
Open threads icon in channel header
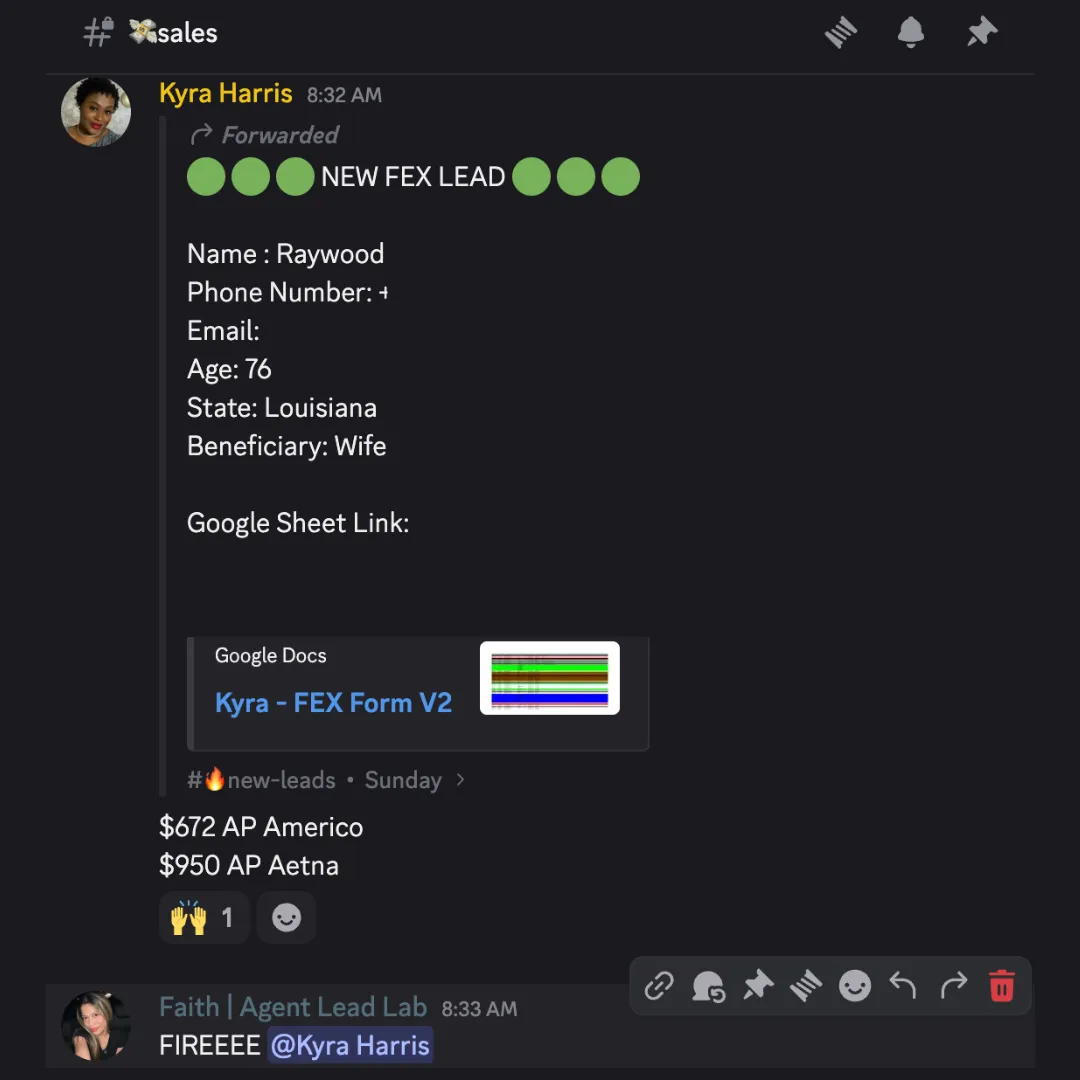[840, 32]
